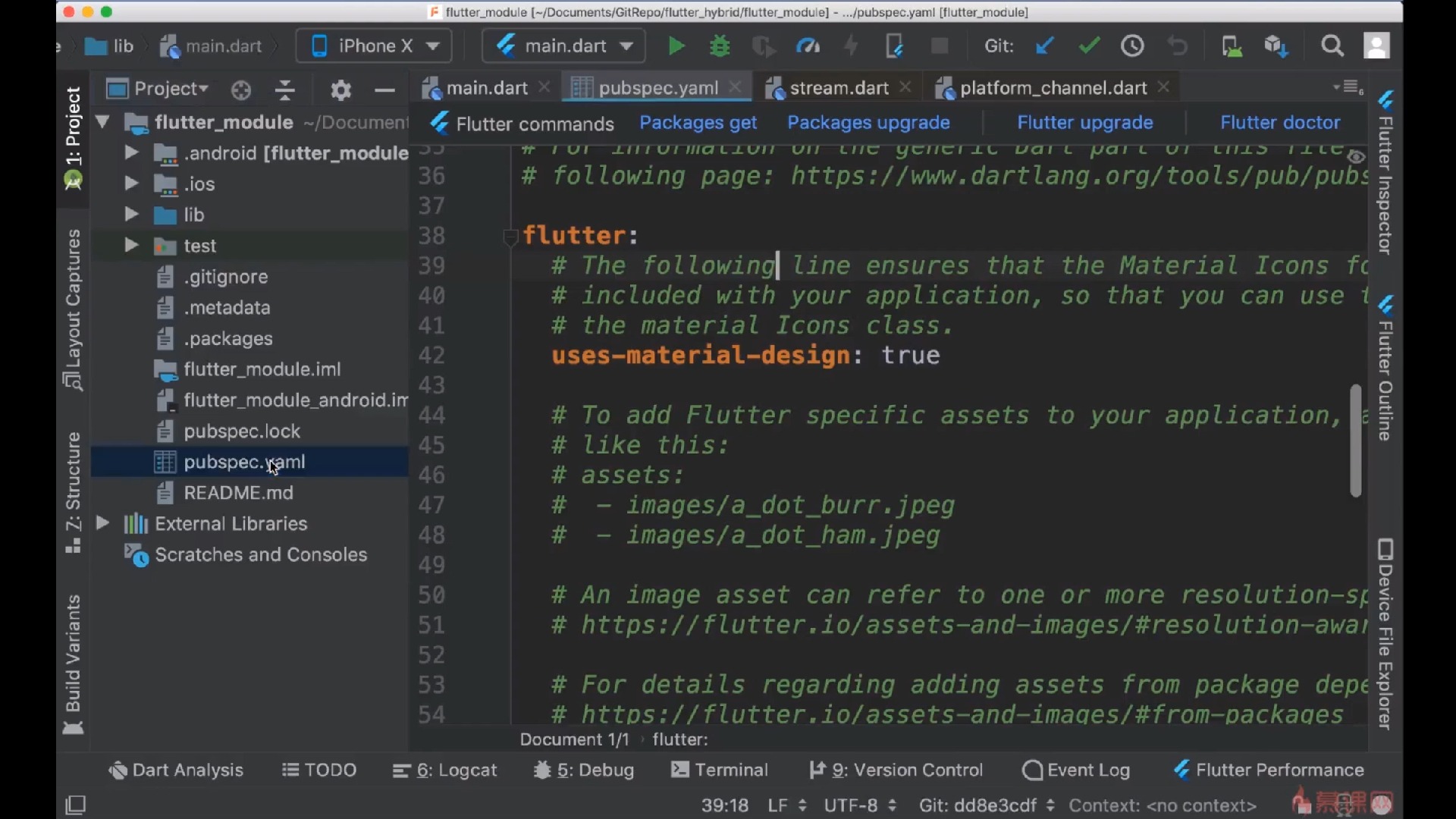This screenshot has width=1456, height=819.
Task: Click UTF-8 encoding selector
Action: point(860,805)
